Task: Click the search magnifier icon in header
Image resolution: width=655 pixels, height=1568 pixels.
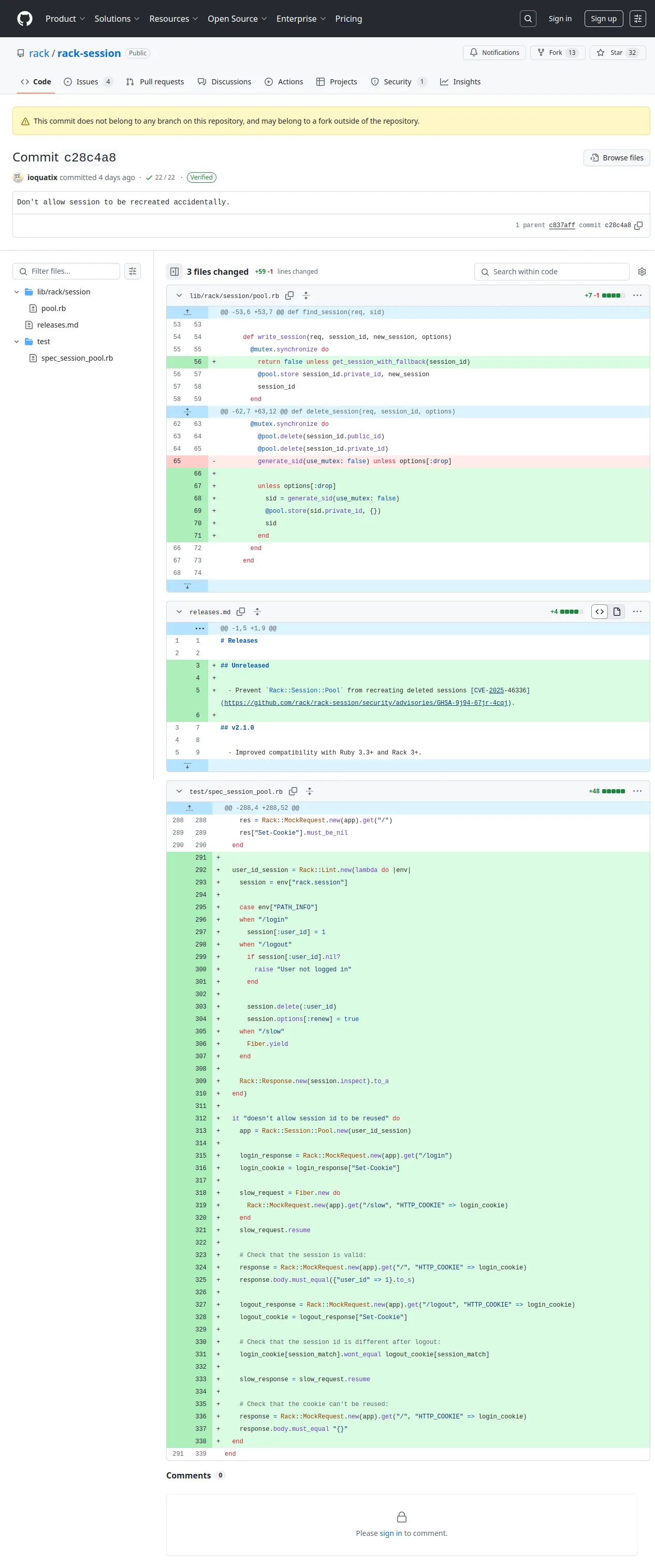Action: 528,19
